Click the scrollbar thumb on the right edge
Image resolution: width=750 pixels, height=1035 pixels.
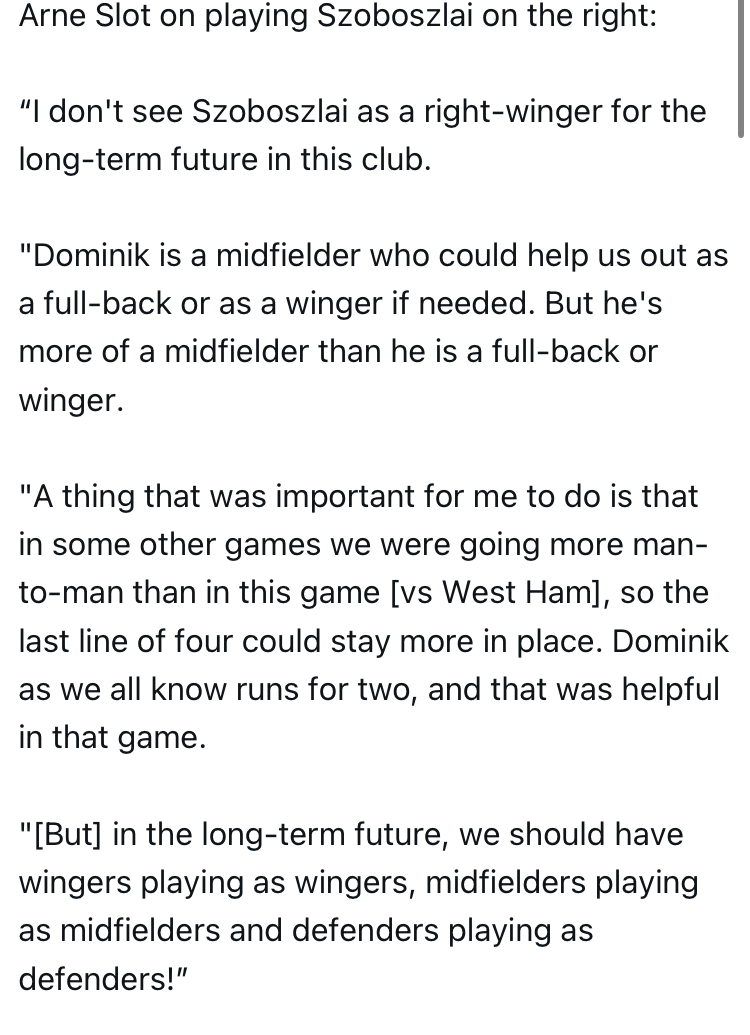coord(740,70)
